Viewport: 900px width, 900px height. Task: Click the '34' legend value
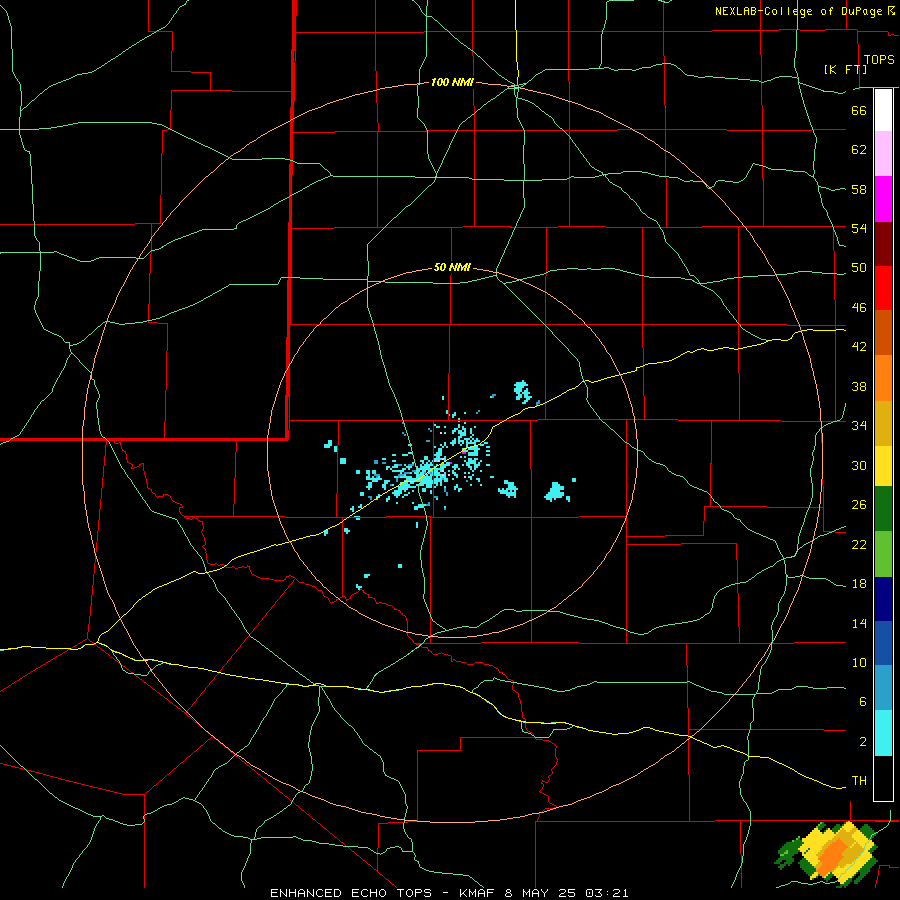(859, 425)
